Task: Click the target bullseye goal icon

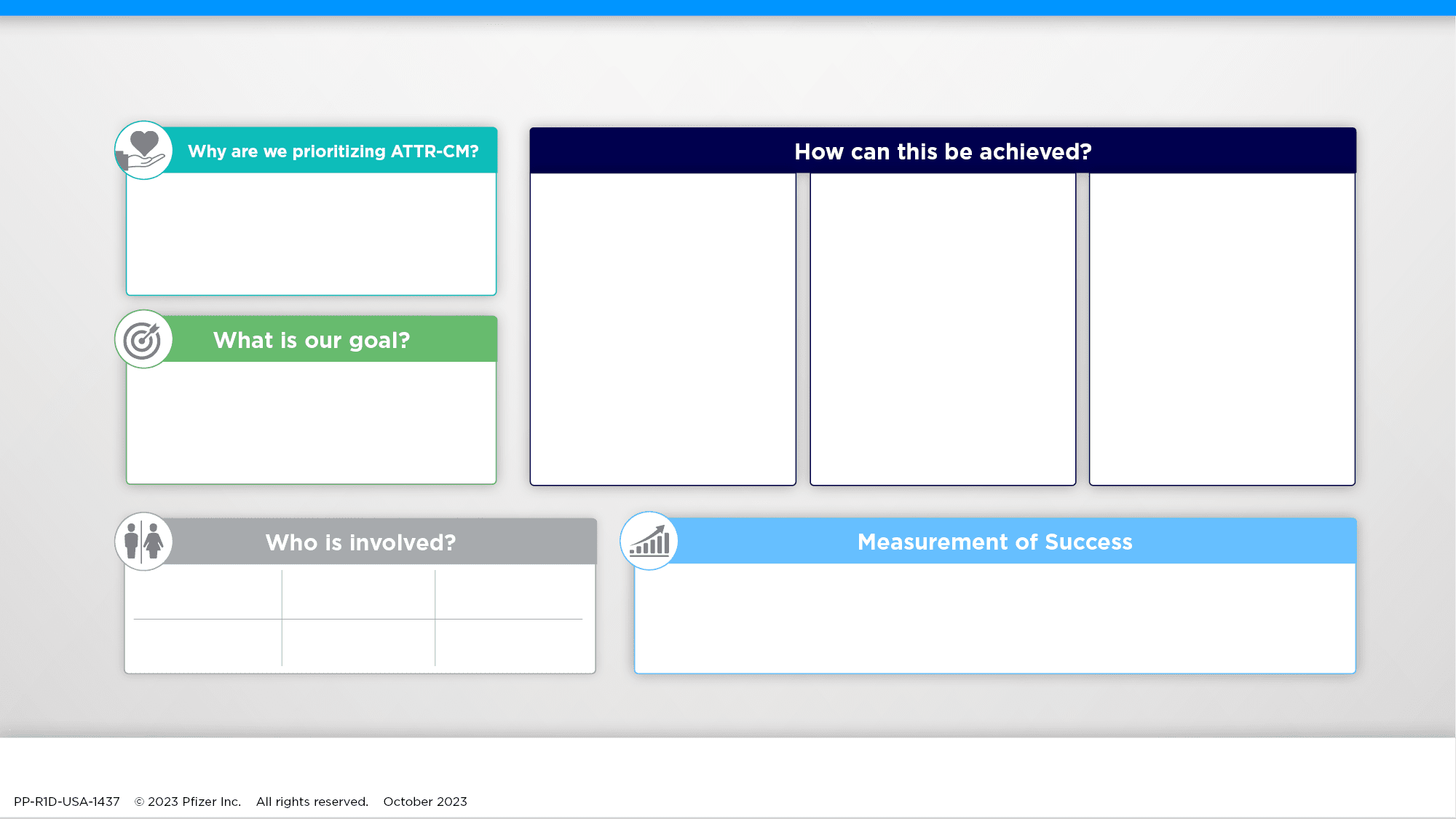Action: coord(143,339)
